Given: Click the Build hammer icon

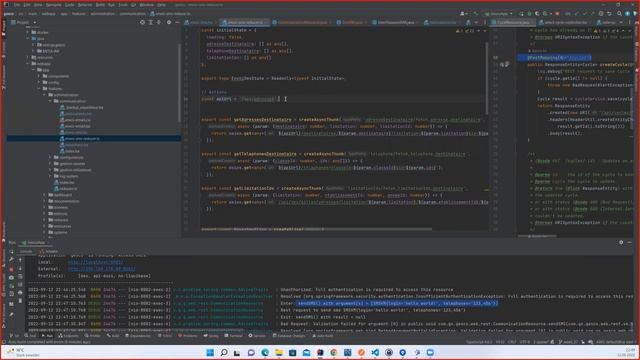Looking at the screenshot, I should [x=476, y=13].
